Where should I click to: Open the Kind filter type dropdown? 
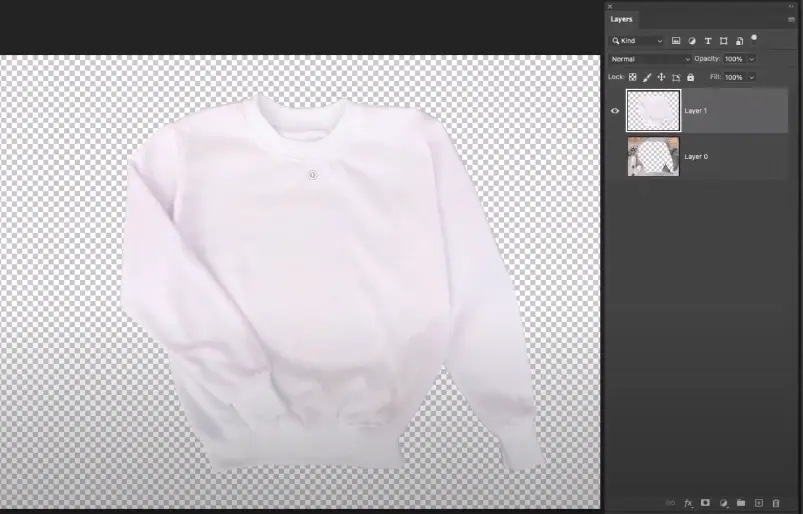click(638, 41)
